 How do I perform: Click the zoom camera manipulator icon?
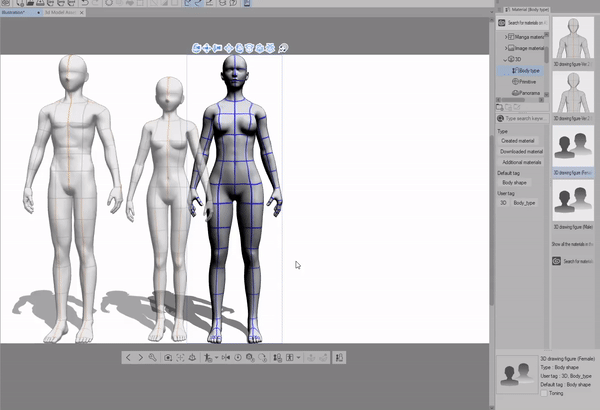217,48
